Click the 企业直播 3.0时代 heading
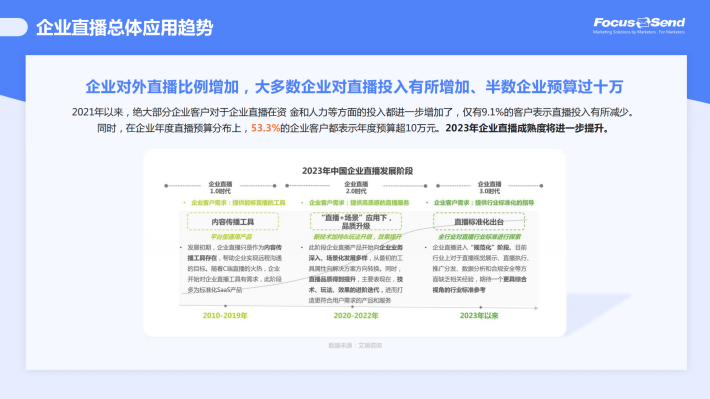Viewport: 710px width, 399px height. pos(489,187)
